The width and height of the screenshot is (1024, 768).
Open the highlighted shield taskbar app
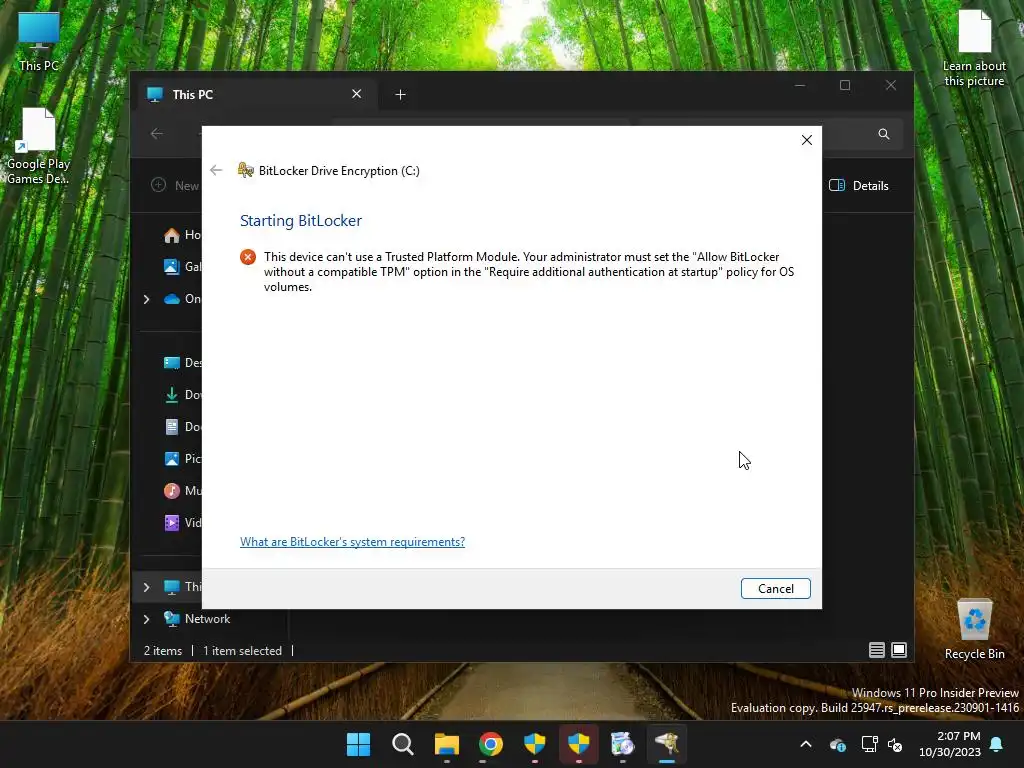coord(579,744)
